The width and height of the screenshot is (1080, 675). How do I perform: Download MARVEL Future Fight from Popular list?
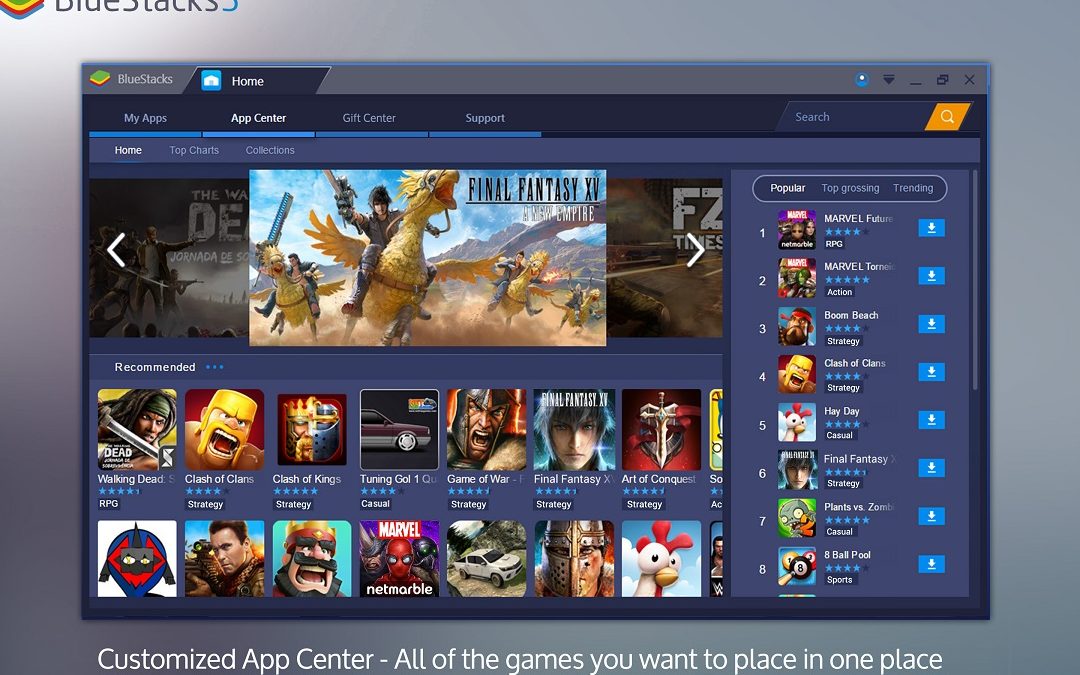pyautogui.click(x=931, y=228)
